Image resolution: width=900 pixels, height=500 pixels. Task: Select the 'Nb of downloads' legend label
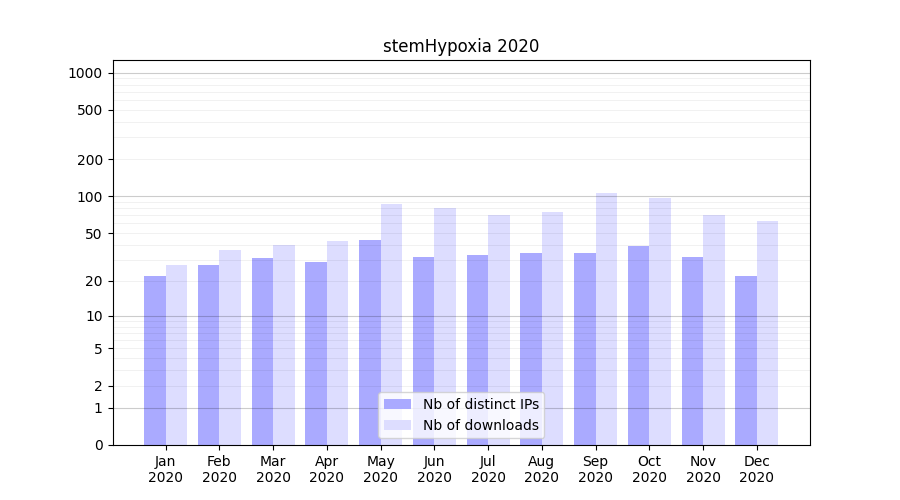pyautogui.click(x=480, y=425)
